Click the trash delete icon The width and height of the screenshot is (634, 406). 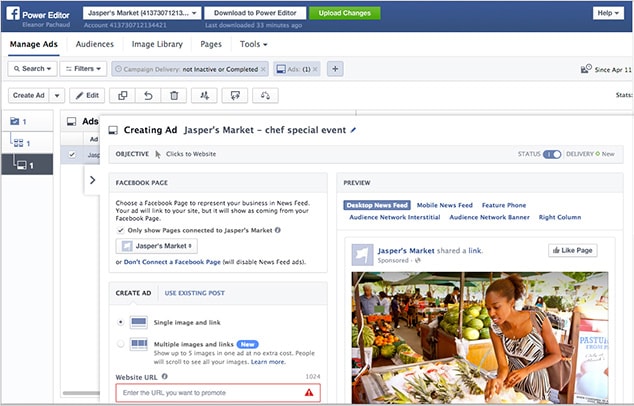tap(174, 95)
